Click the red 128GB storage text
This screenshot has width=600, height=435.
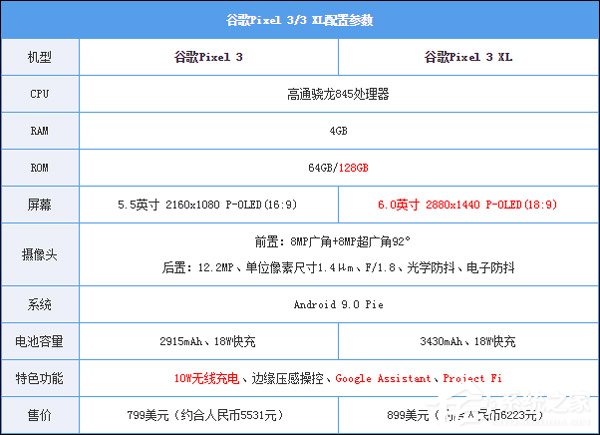(x=354, y=166)
